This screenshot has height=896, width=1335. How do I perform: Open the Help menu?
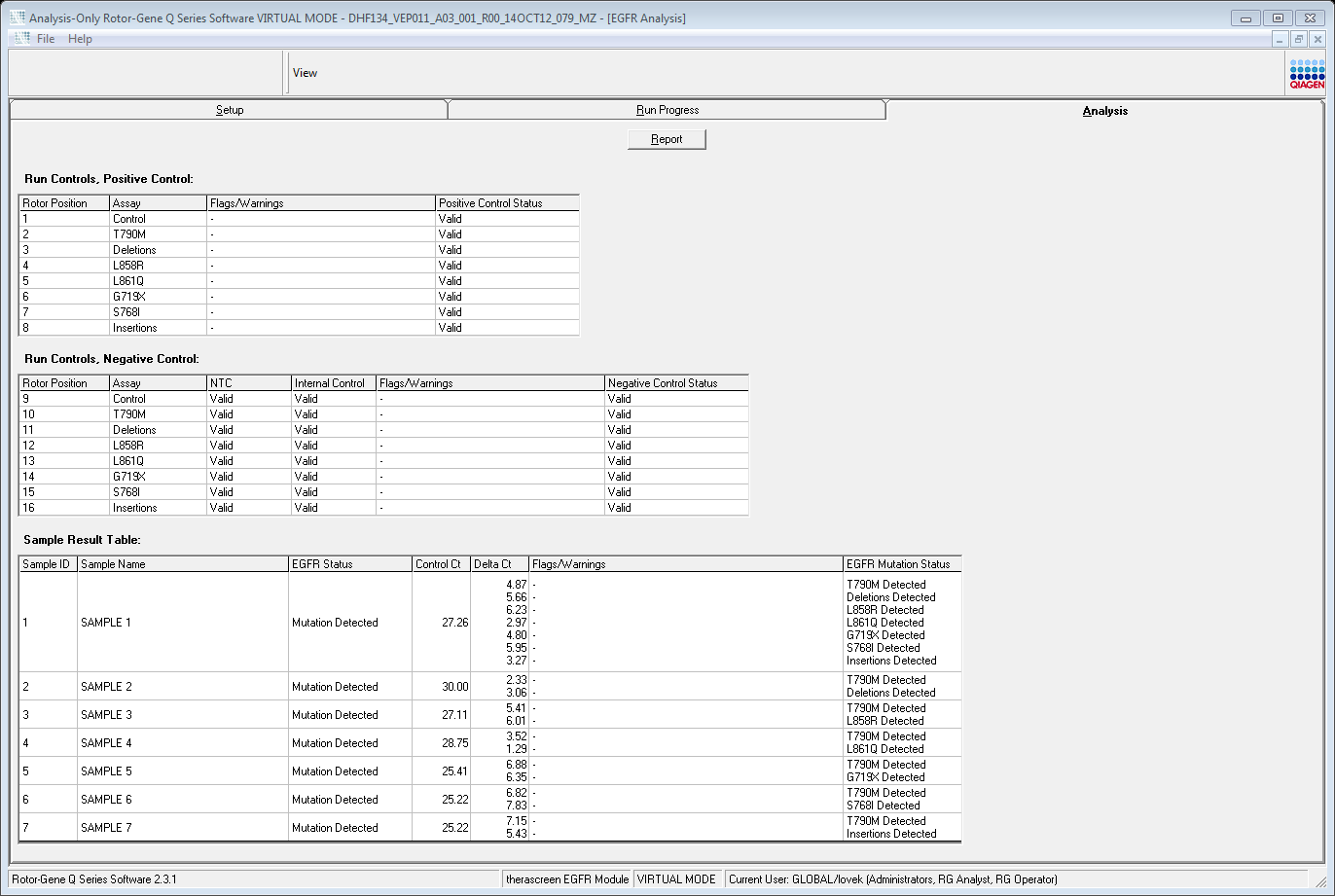80,39
